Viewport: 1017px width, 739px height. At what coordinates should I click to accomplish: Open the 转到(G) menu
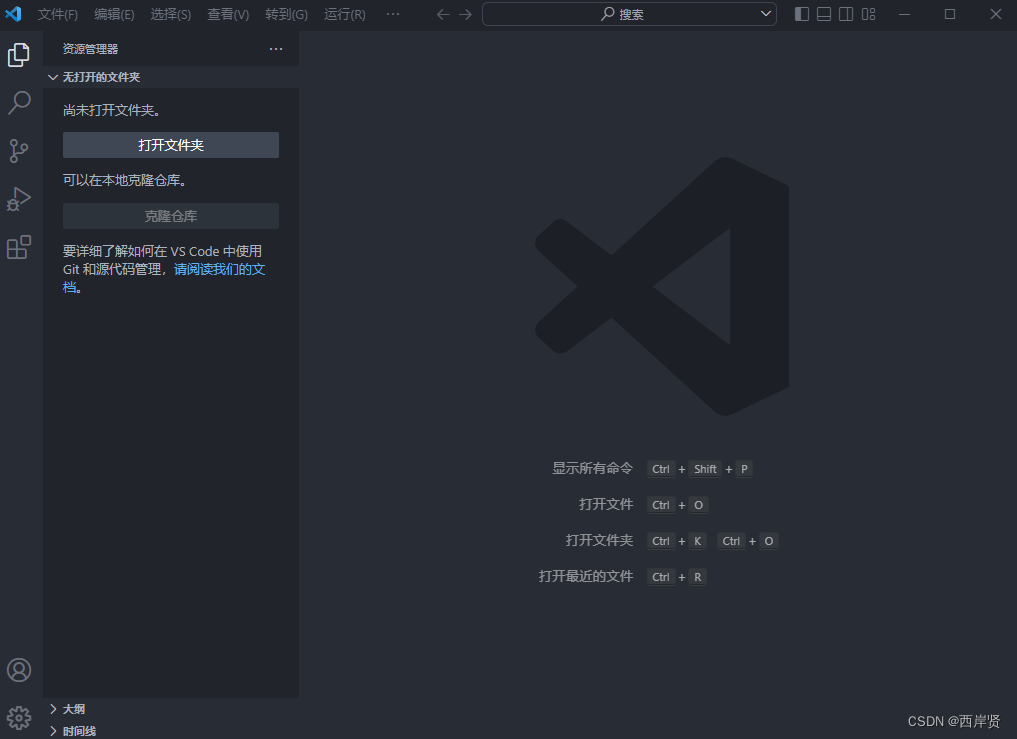click(286, 14)
